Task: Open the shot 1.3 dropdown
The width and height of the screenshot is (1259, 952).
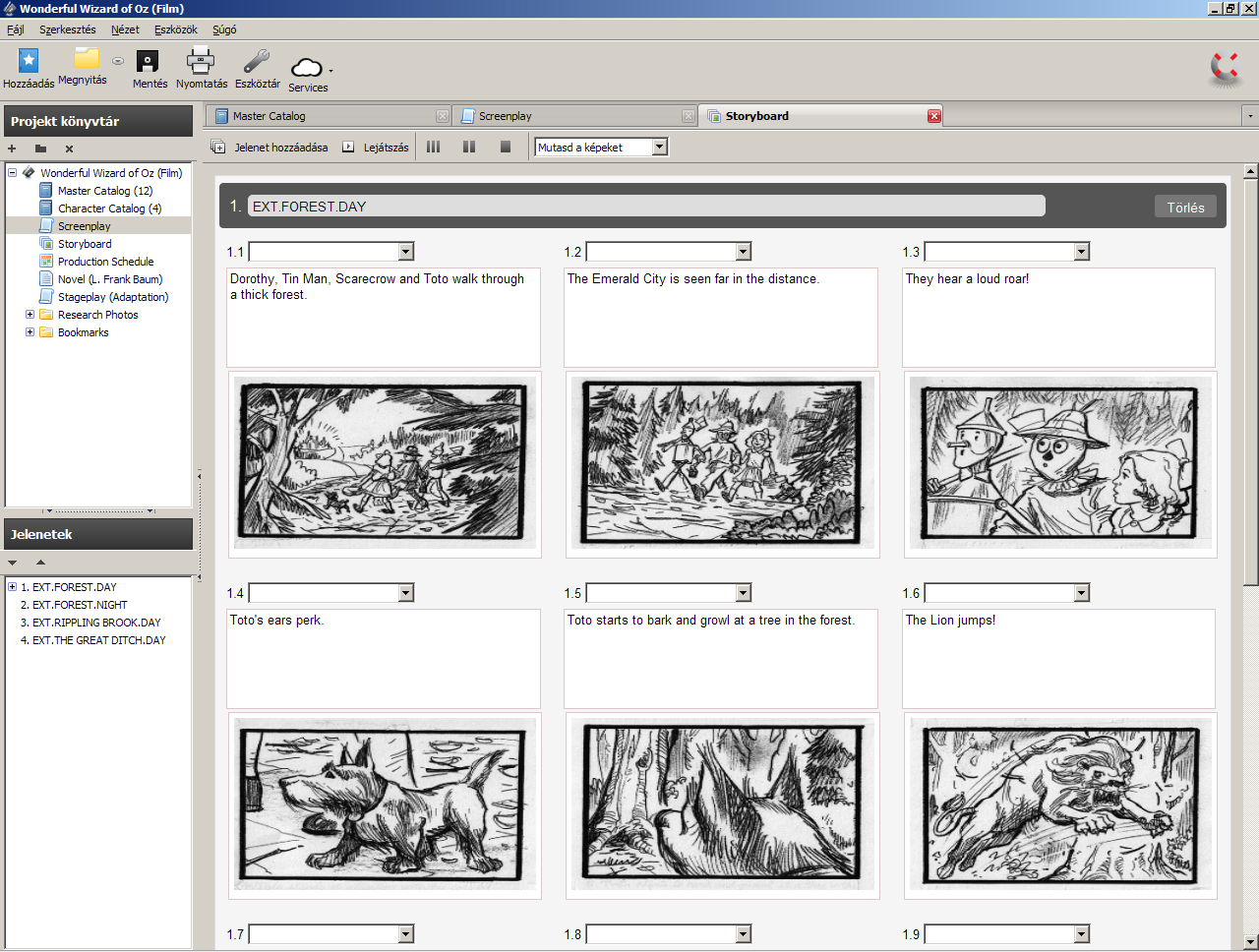Action: click(1082, 252)
